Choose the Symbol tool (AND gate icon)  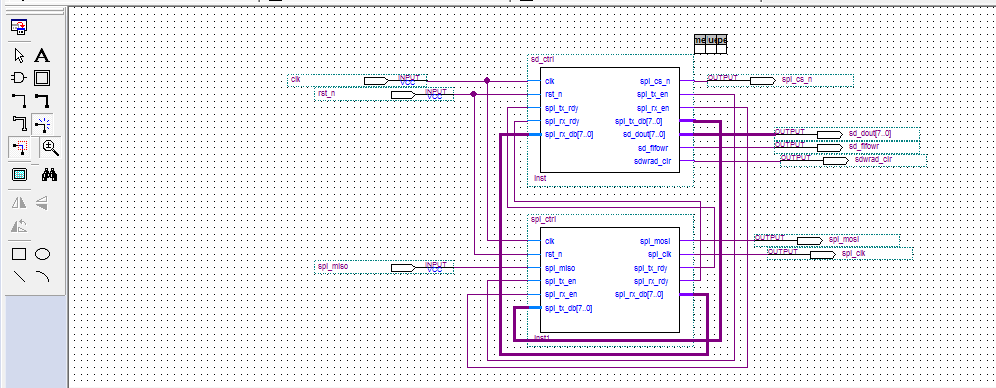(19, 78)
